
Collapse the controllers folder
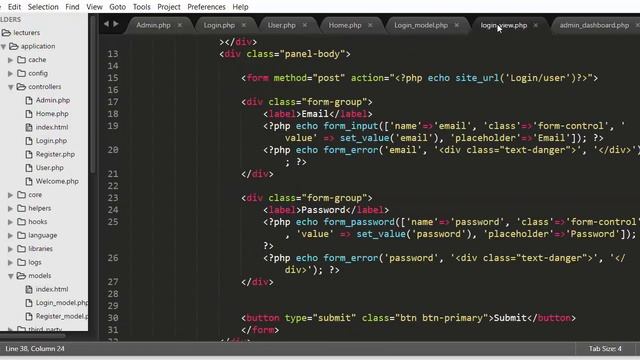coord(11,87)
